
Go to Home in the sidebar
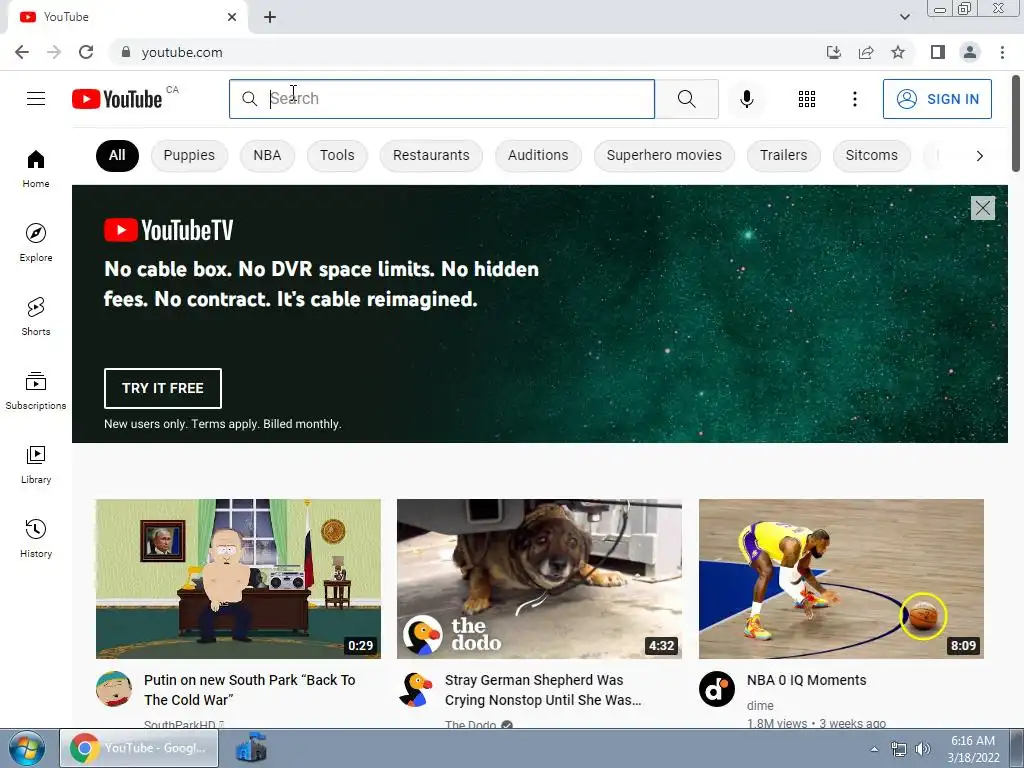36,168
